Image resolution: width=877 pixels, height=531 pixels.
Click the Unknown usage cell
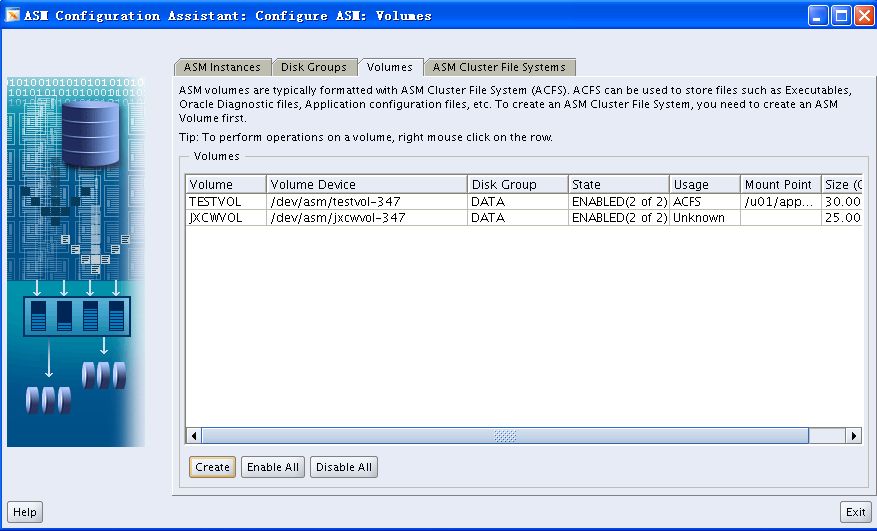[705, 218]
